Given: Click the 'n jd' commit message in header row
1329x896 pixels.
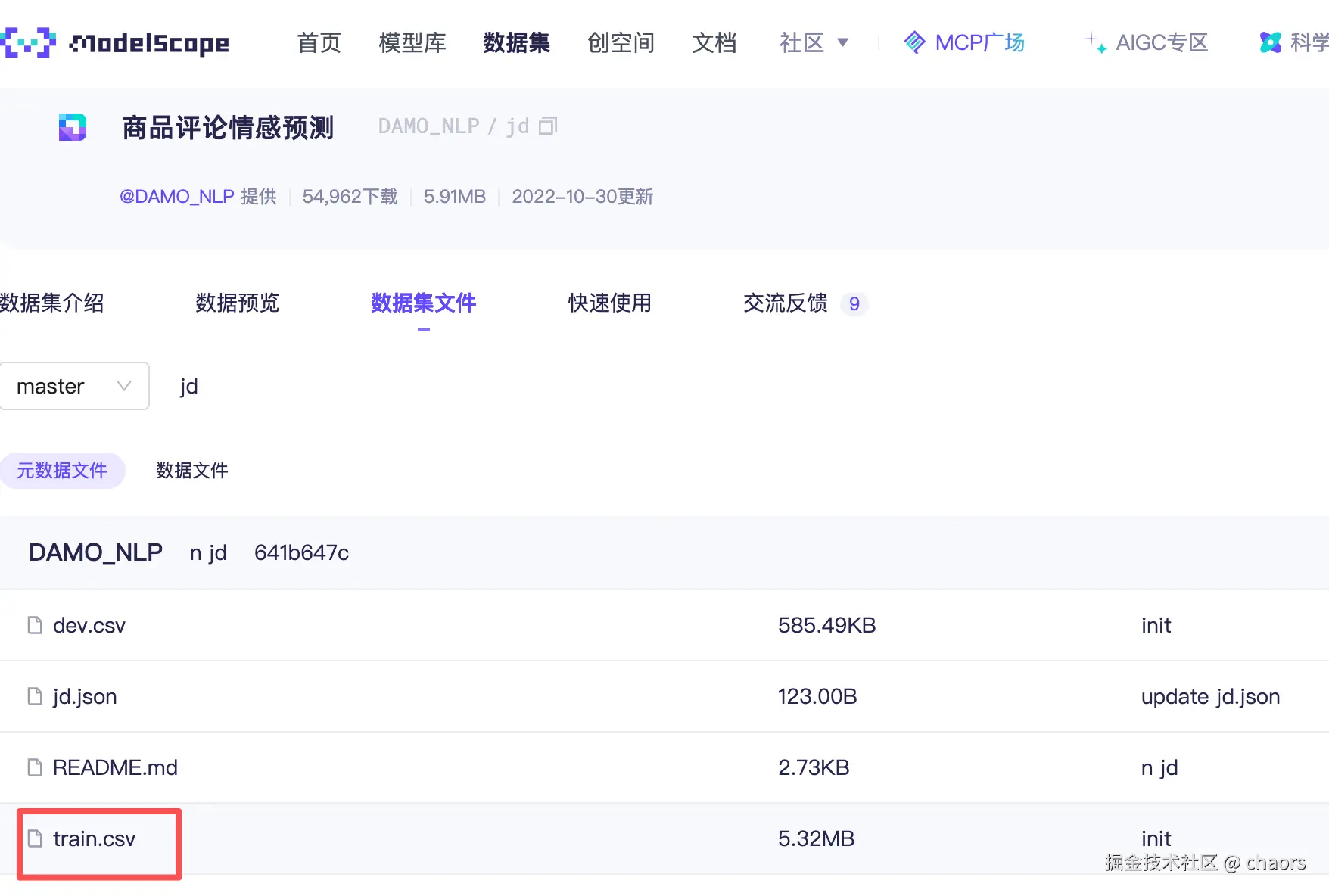Looking at the screenshot, I should point(208,552).
